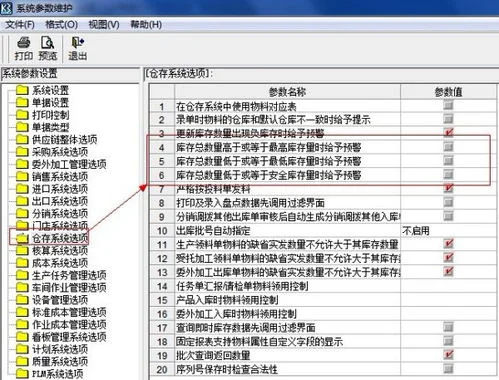This screenshot has width=499, height=380.
Task: Open value cell for 委外加工入库时物料领用控制
Action: click(x=448, y=314)
